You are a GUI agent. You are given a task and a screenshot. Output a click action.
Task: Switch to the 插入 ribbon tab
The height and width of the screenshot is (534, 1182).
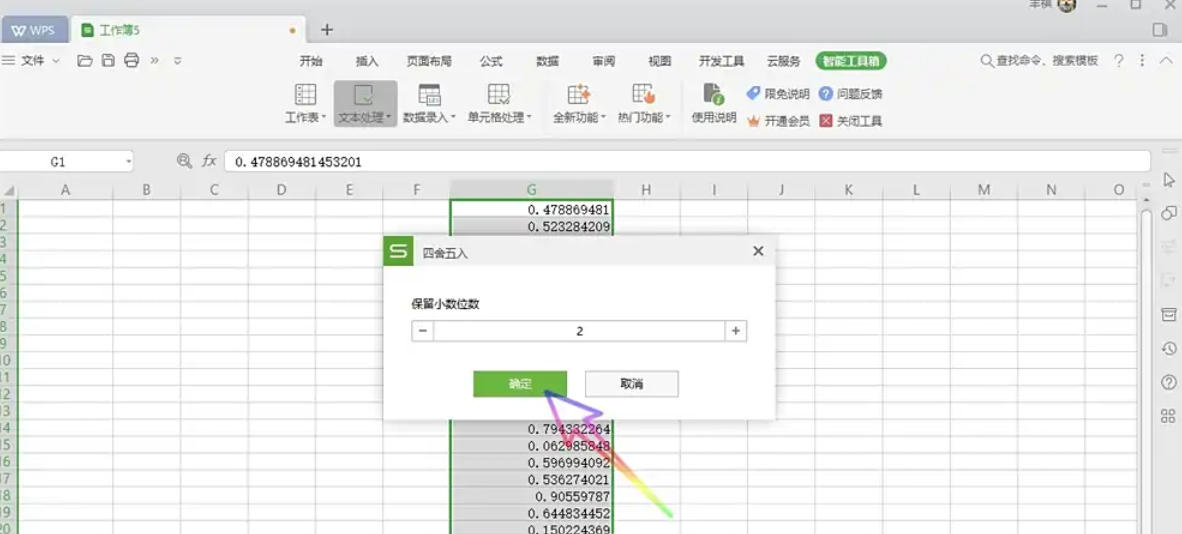click(366, 61)
